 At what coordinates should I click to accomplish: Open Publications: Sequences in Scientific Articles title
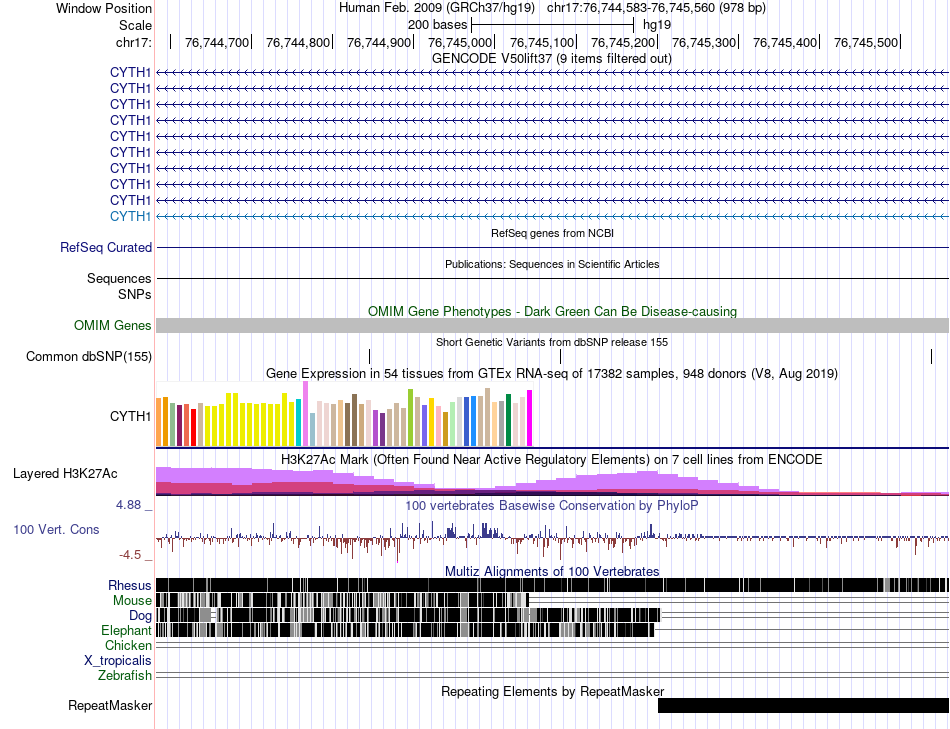pos(552,264)
